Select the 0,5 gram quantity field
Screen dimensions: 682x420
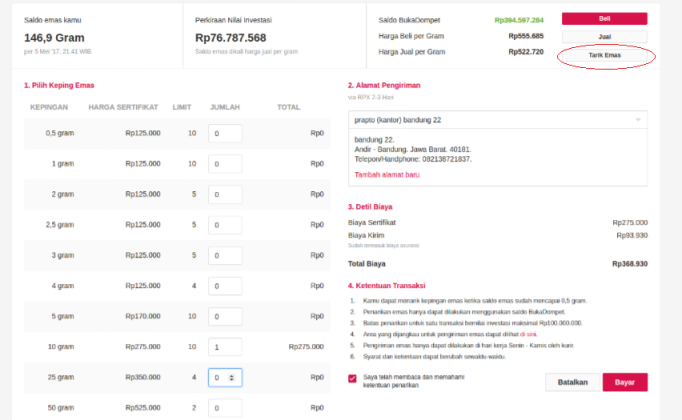point(224,133)
